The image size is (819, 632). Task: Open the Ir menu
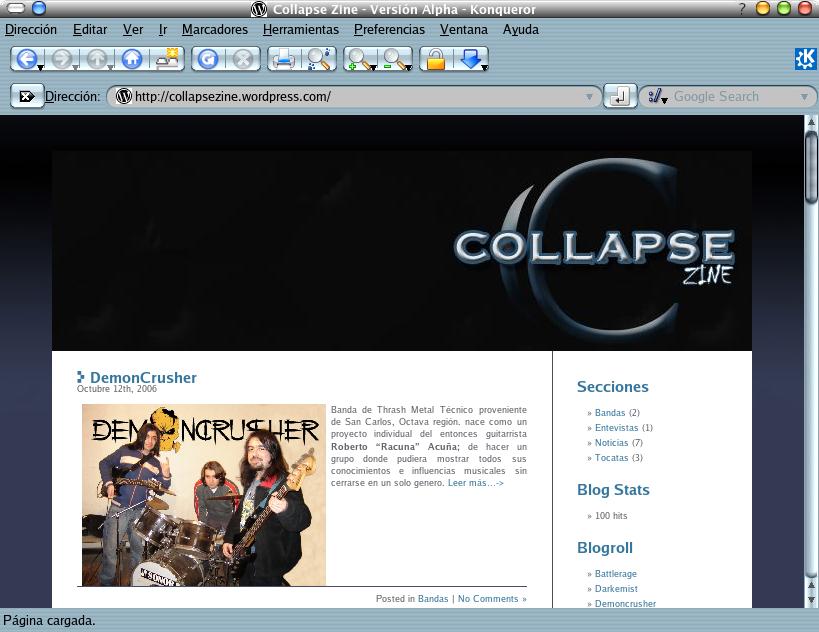click(163, 30)
